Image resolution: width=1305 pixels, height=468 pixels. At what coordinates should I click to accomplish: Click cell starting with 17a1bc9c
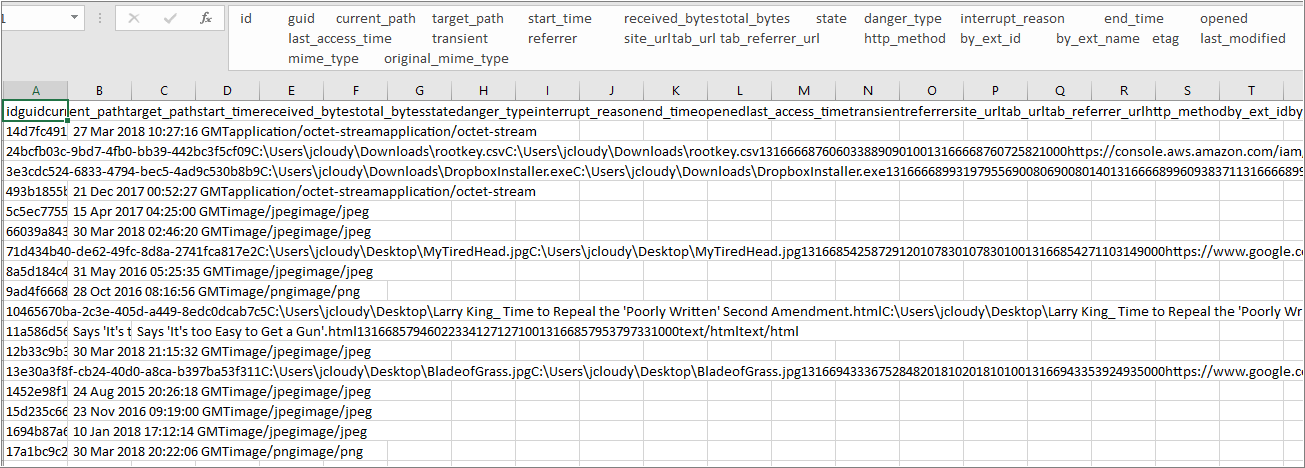(36, 451)
